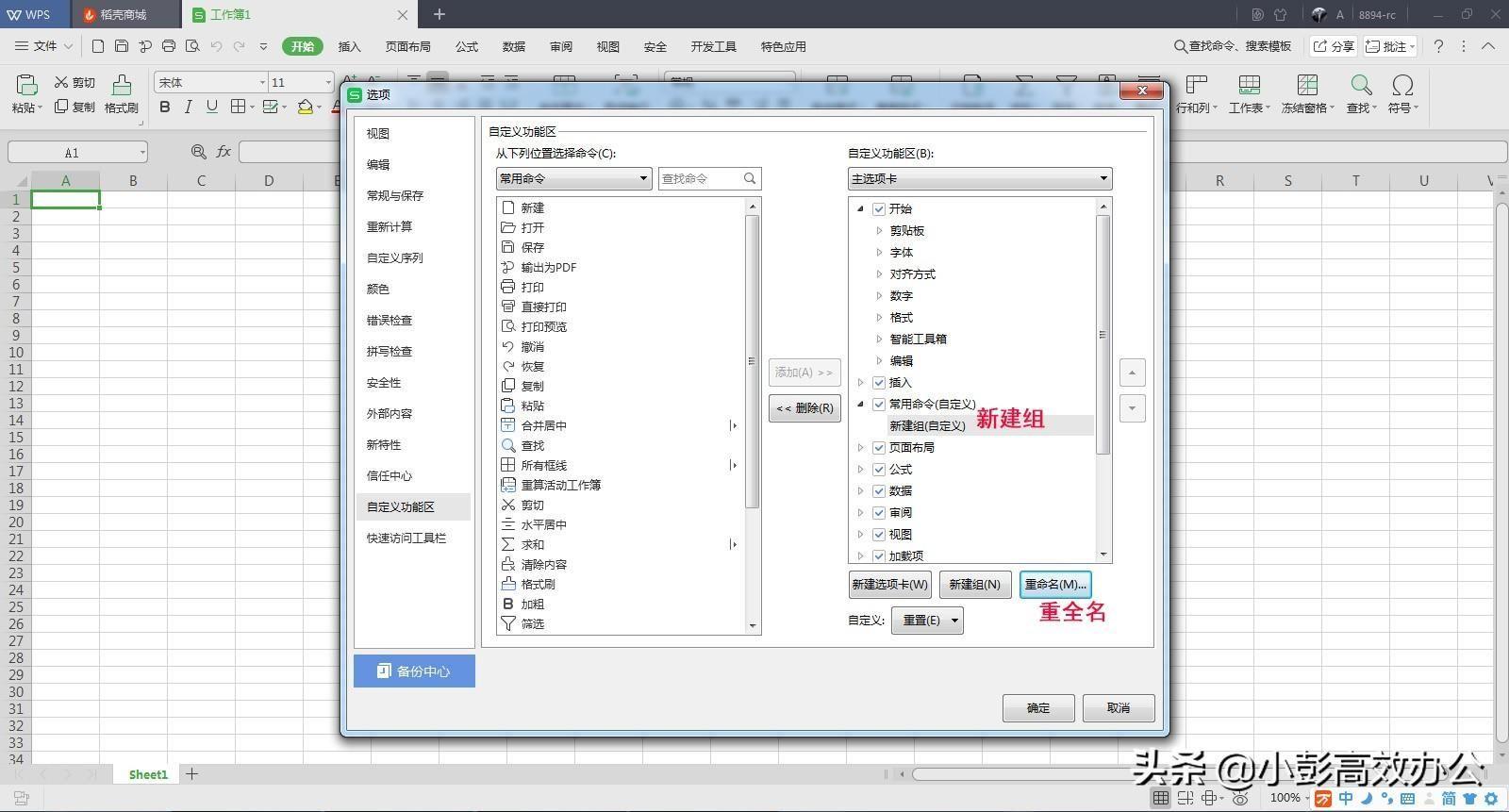The height and width of the screenshot is (812, 1509).
Task: Toggle Bold formatting in the ribbon
Action: coord(165,107)
